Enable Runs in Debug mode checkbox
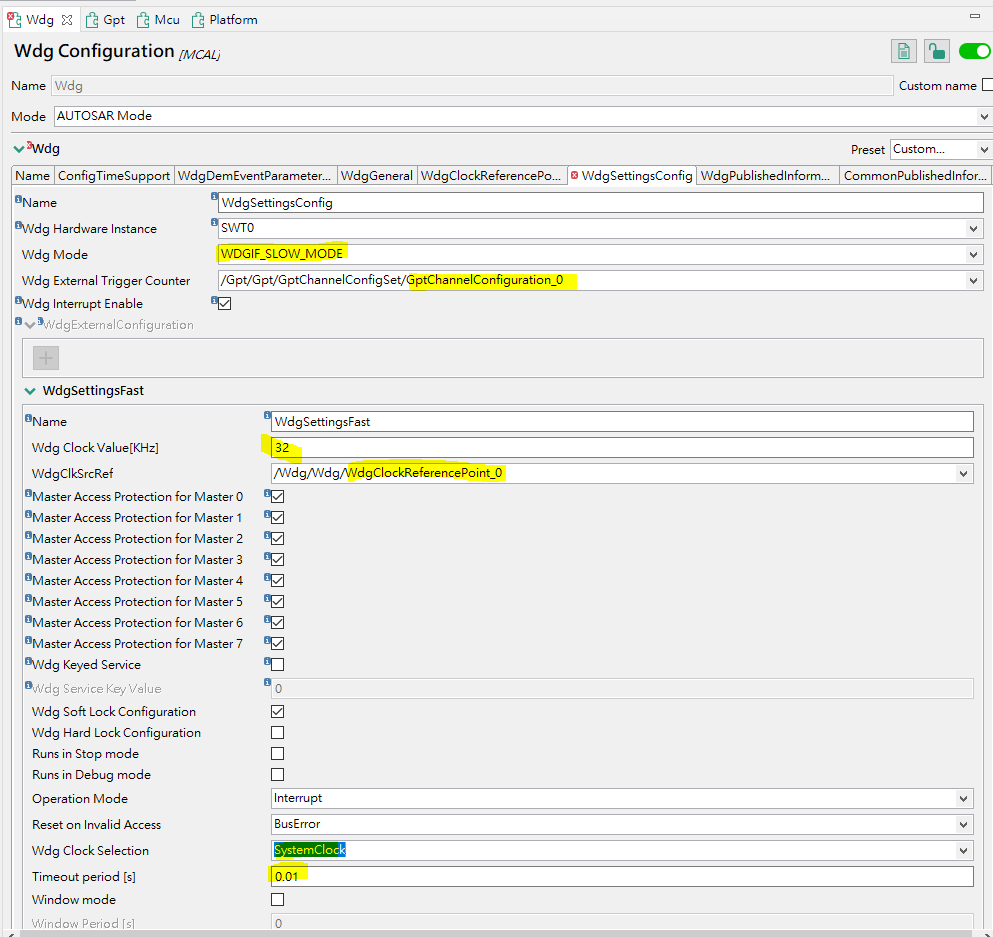Image resolution: width=993 pixels, height=937 pixels. point(277,774)
